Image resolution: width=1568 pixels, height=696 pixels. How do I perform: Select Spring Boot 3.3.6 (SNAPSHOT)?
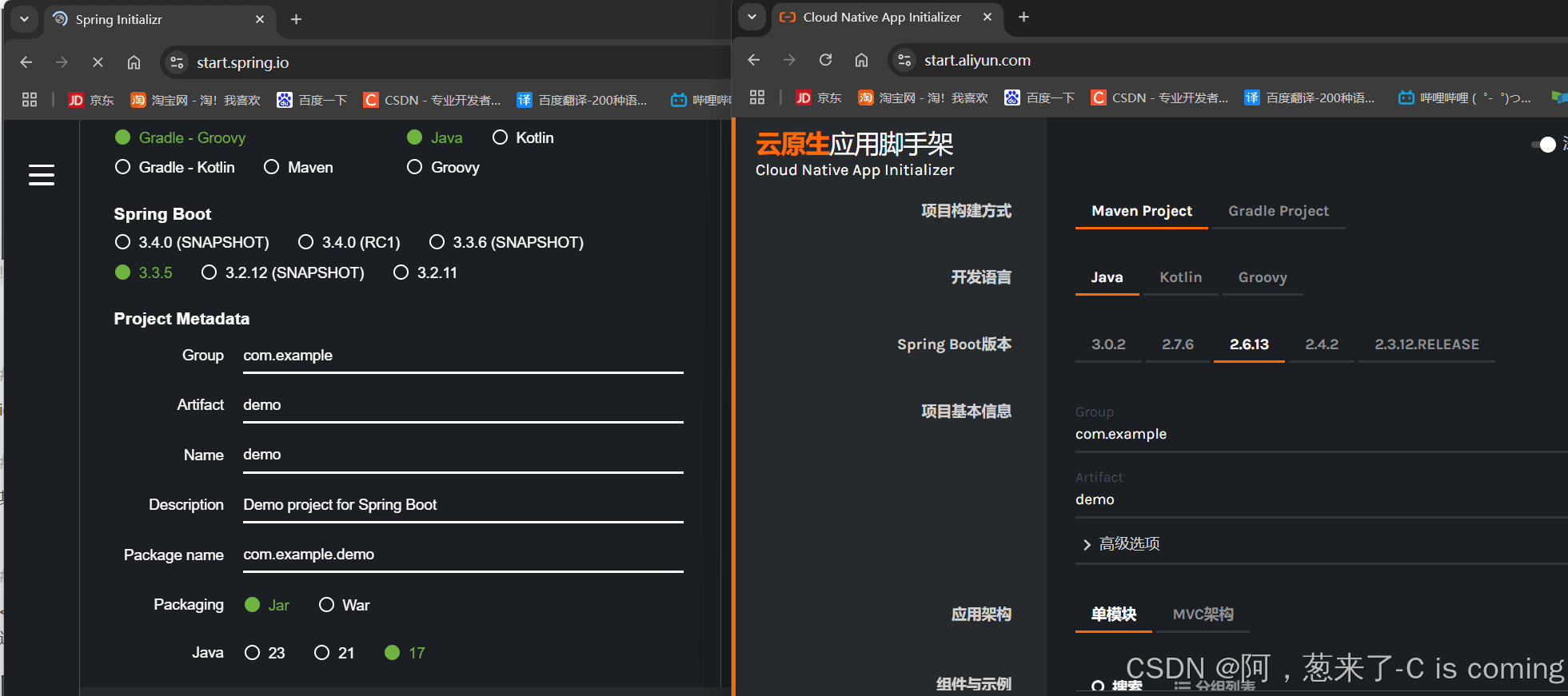click(507, 242)
